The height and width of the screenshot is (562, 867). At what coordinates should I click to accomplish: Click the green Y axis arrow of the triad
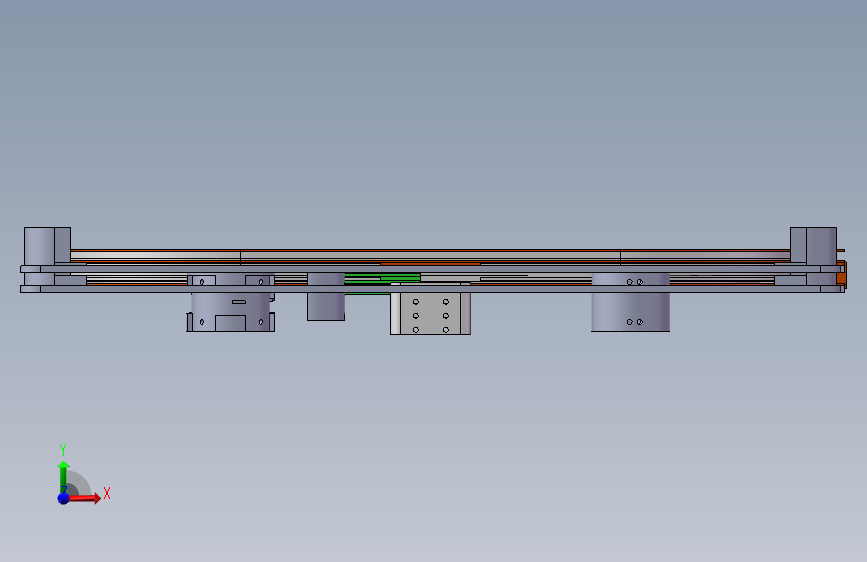point(64,476)
